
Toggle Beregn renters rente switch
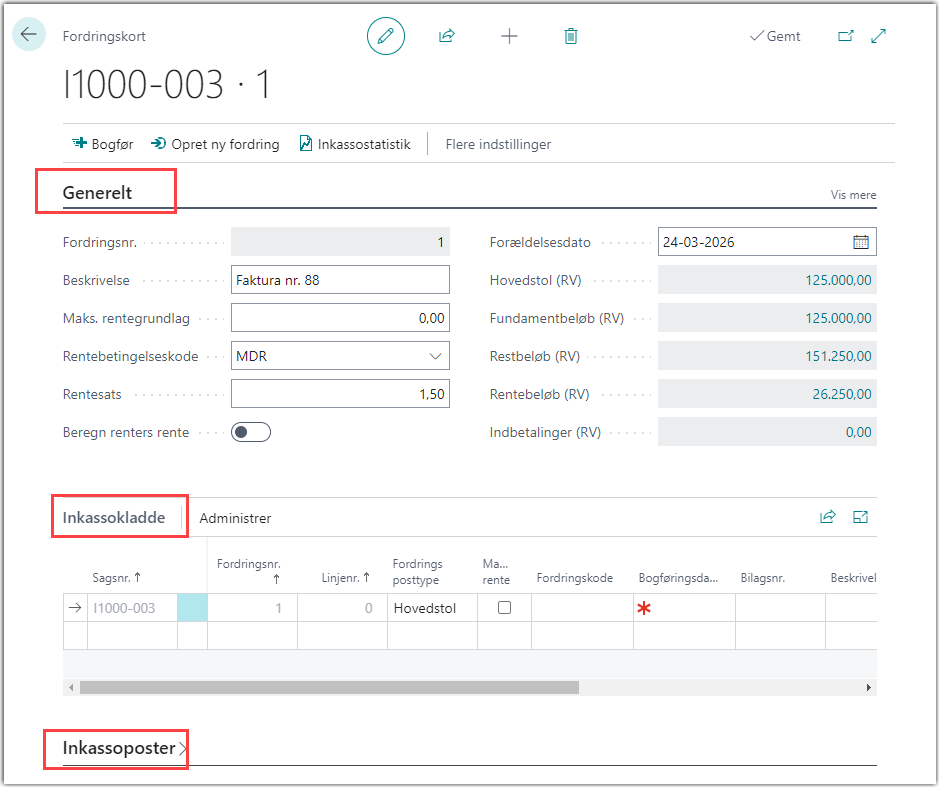251,432
